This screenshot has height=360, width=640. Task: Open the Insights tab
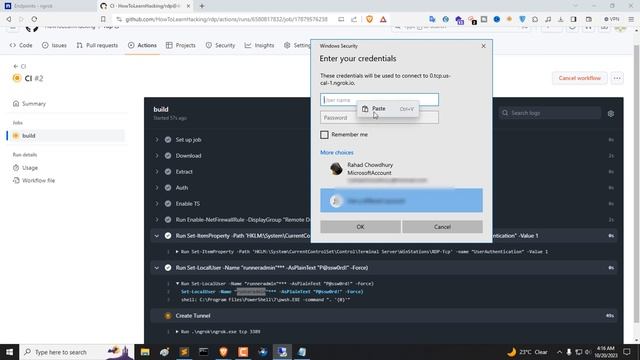260,45
